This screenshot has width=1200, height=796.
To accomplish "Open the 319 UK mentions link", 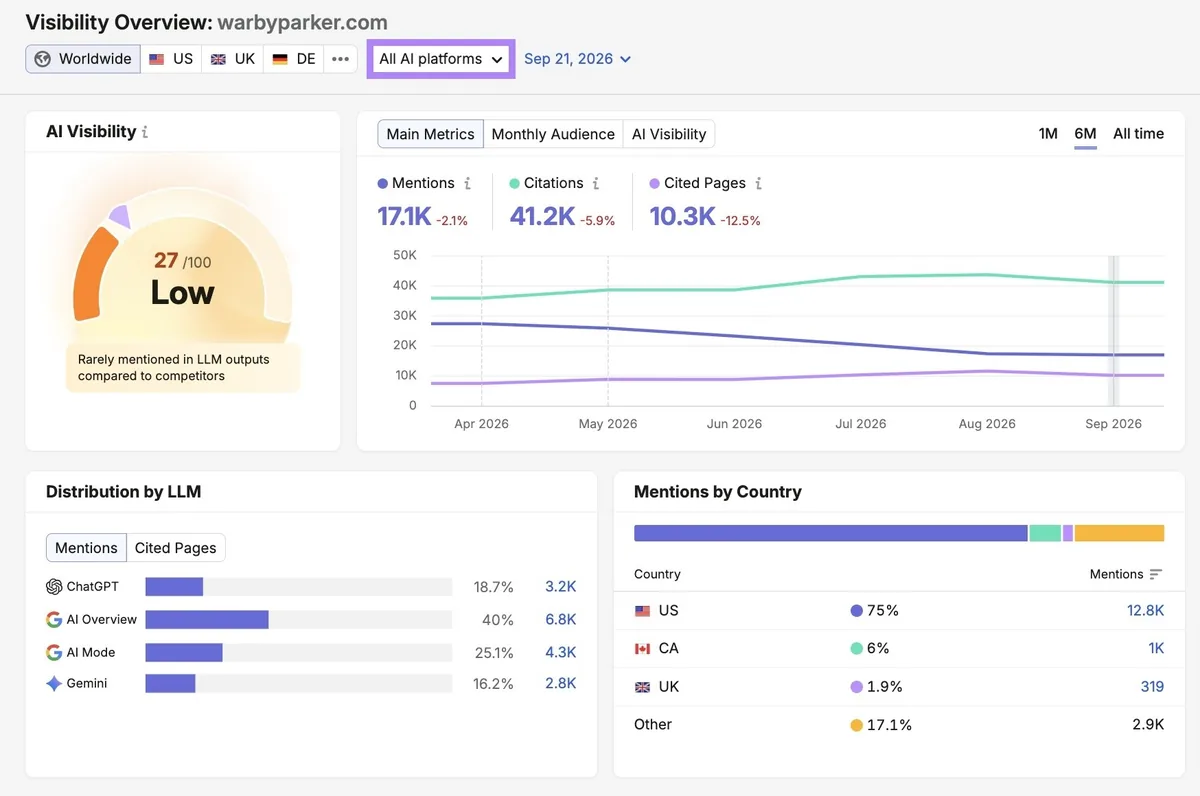I will (1152, 687).
